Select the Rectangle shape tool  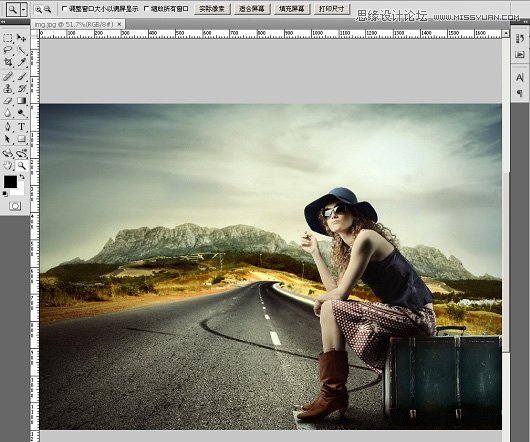pos(21,139)
